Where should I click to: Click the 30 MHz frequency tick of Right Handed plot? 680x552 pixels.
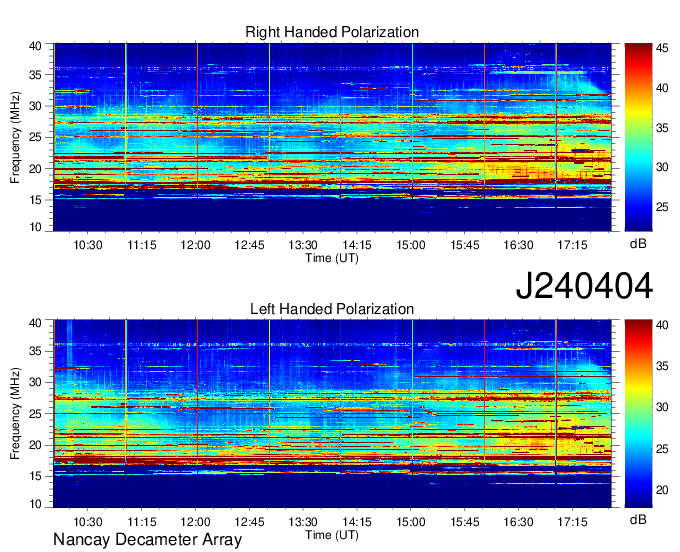pos(35,106)
